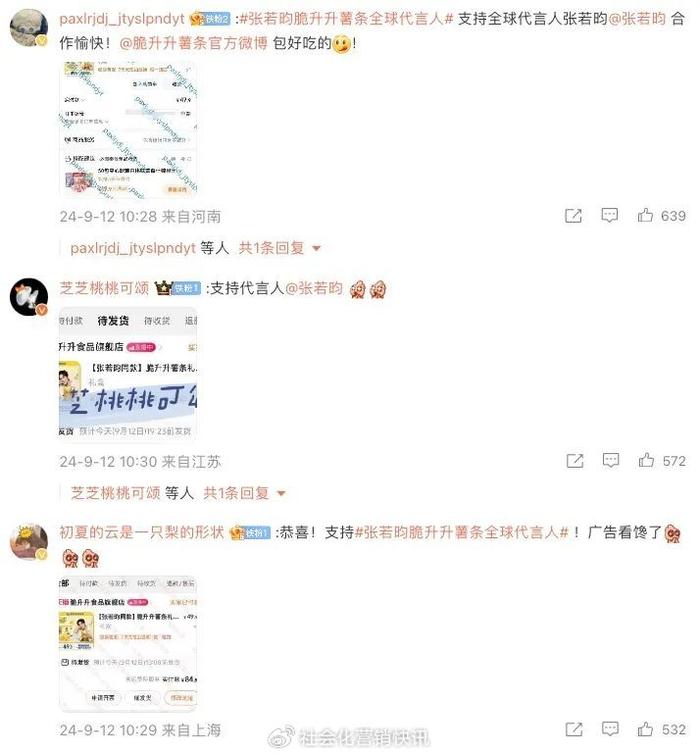Image resolution: width=700 pixels, height=756 pixels.
Task: Share the 10:30 comment from 江苏
Action: [575, 461]
